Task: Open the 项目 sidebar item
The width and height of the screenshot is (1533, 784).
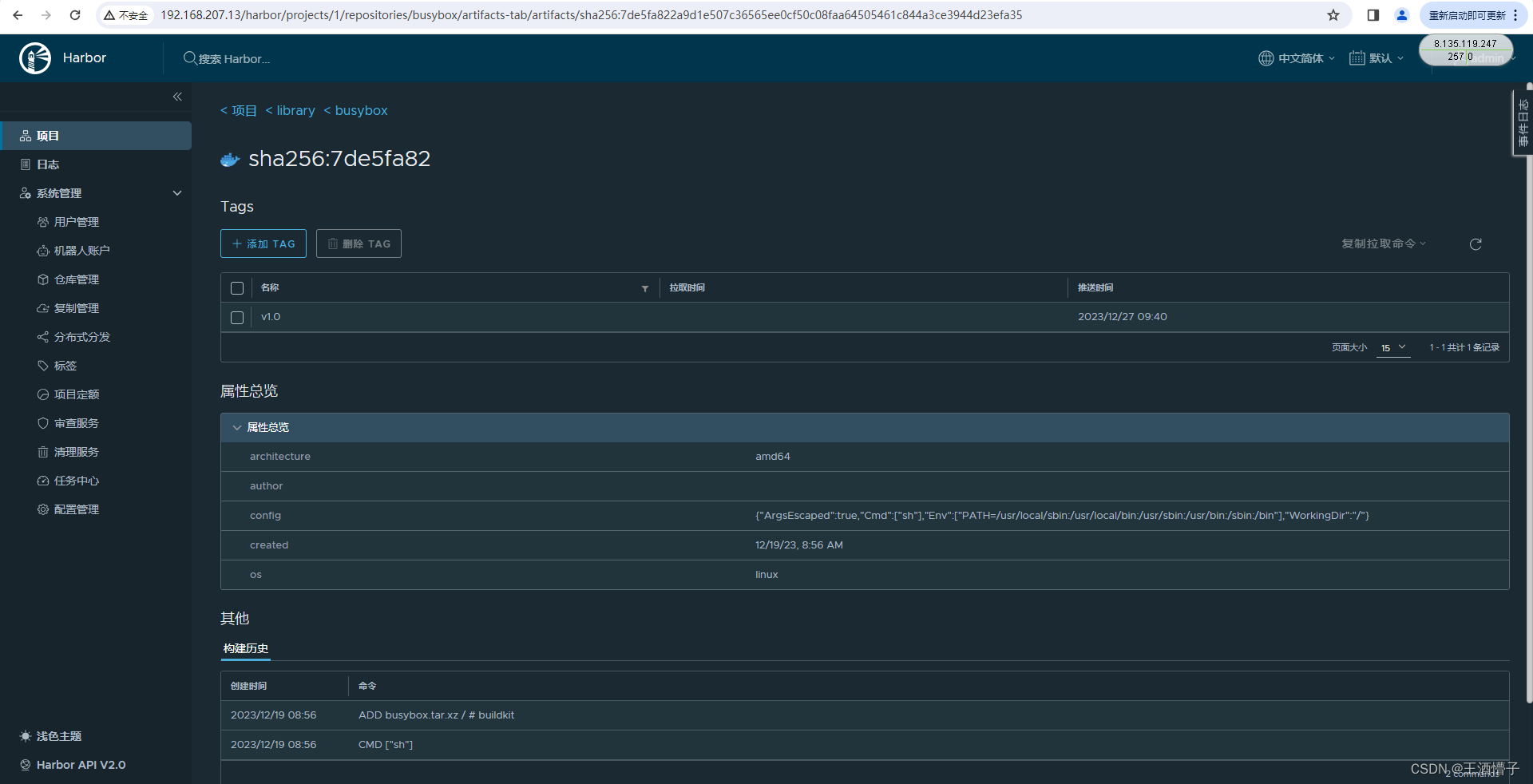Action: point(96,136)
